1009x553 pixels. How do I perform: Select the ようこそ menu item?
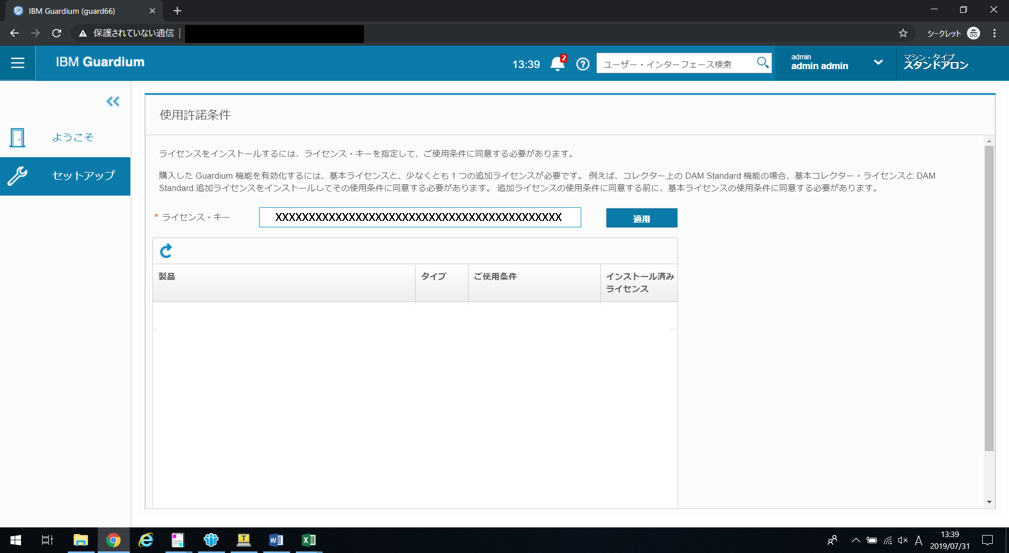pos(65,137)
